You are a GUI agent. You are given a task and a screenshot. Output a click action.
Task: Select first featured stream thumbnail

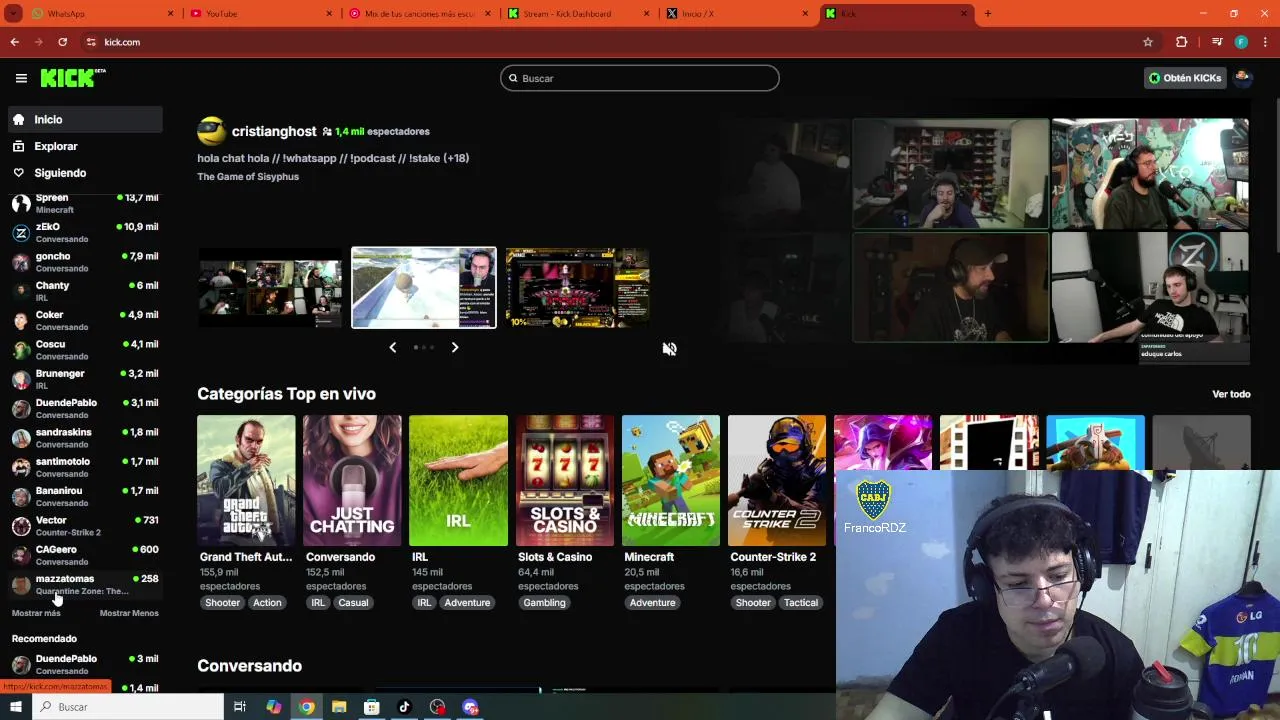click(270, 288)
